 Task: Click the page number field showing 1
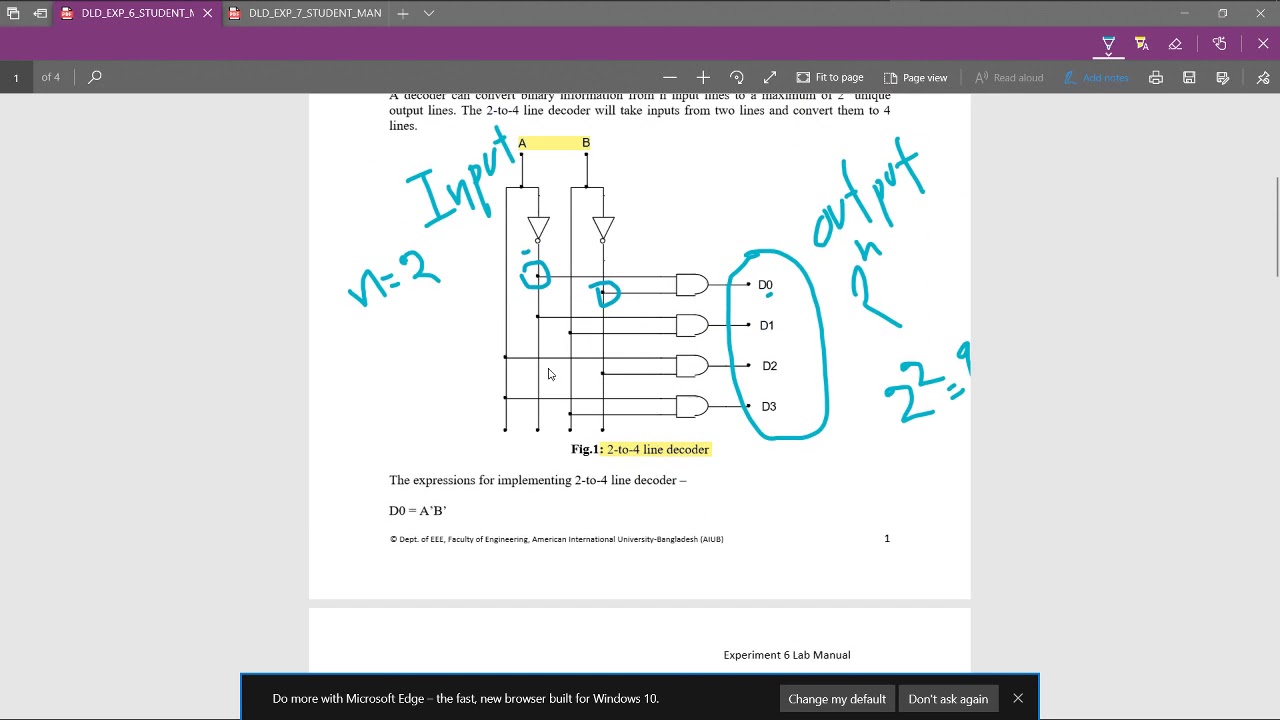16,77
